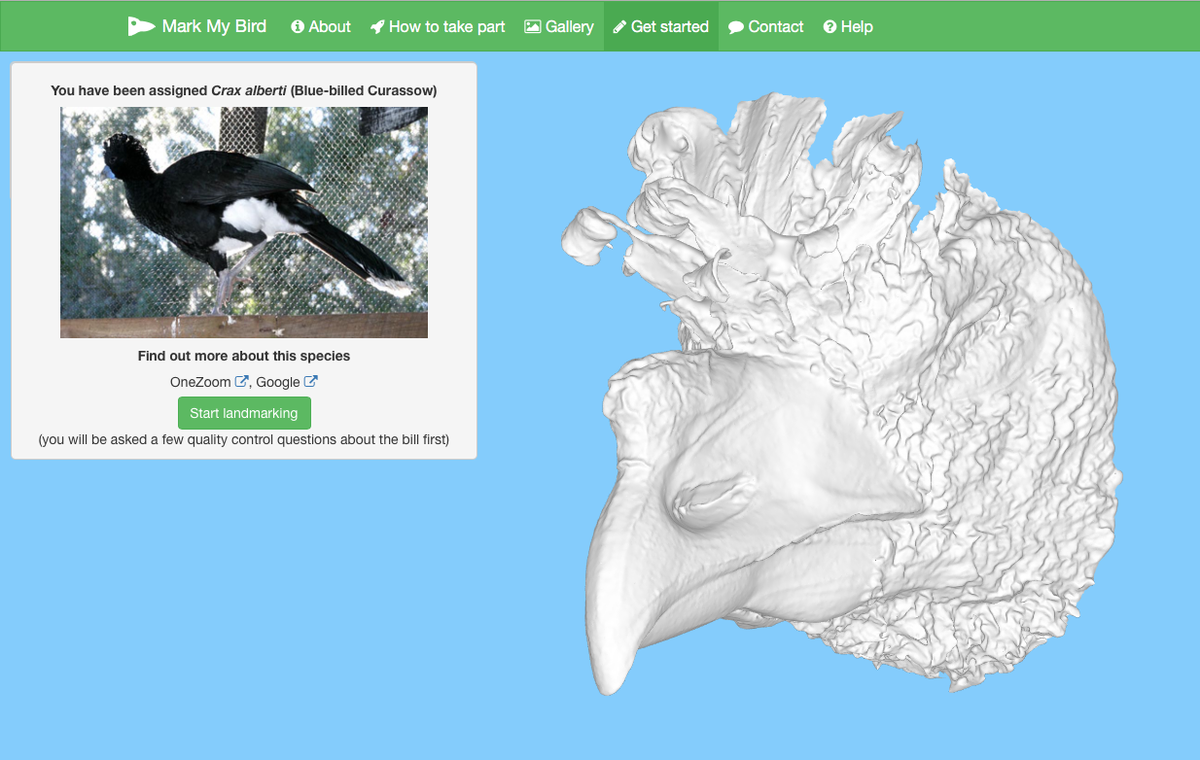Click the Mark My Bird logo icon
Screen dimensions: 1200x760
(141, 26)
